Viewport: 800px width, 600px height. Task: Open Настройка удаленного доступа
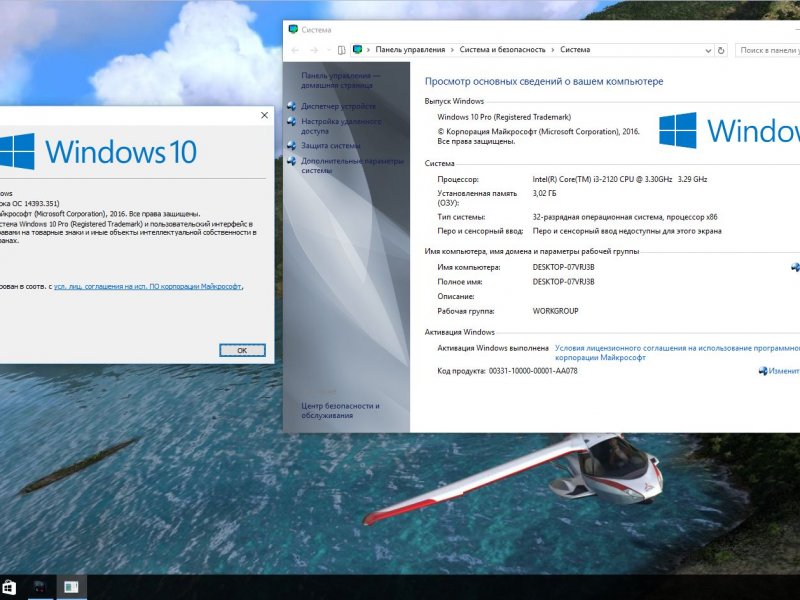[341, 126]
